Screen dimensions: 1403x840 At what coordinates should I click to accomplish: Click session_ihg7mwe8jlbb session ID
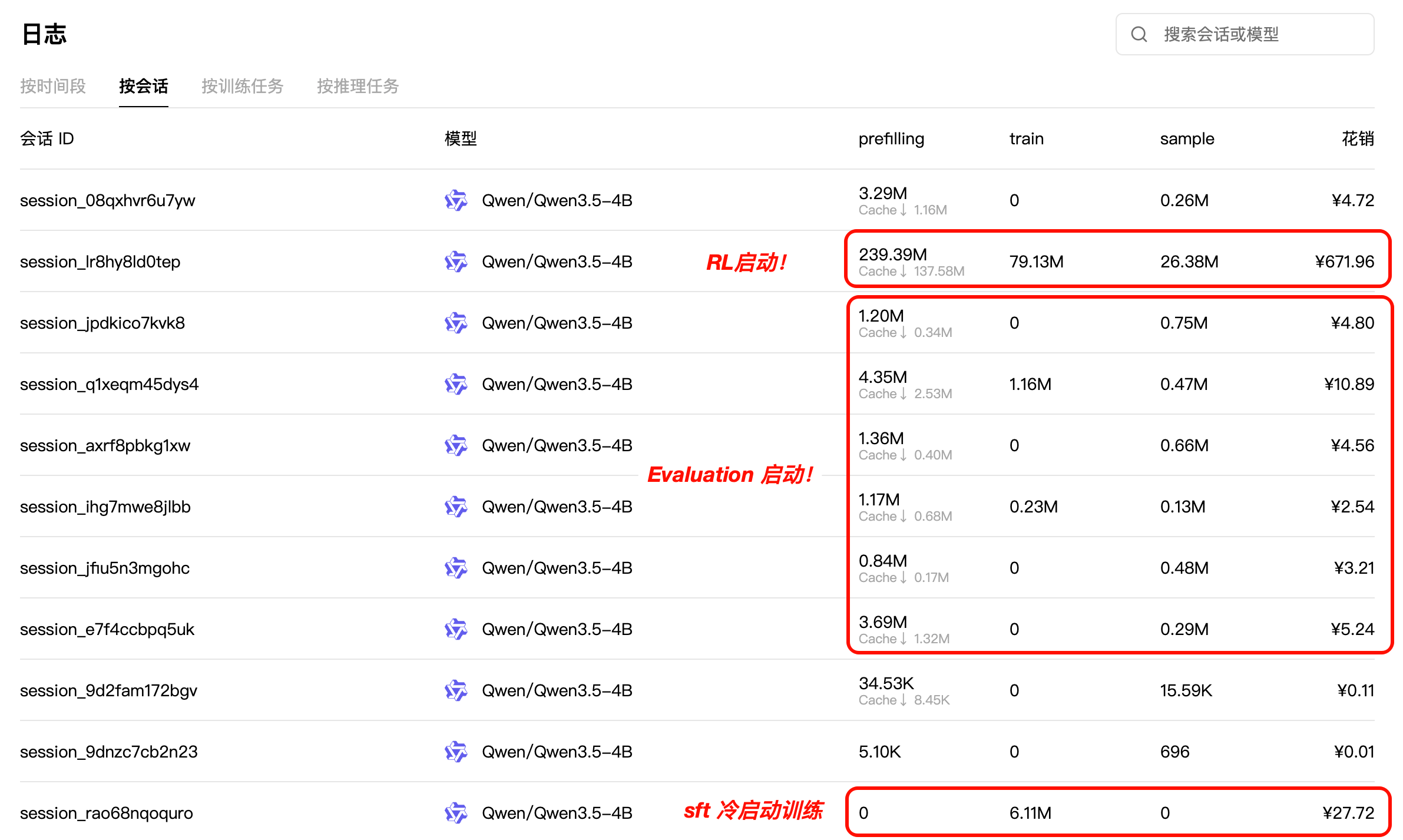pyautogui.click(x=105, y=507)
